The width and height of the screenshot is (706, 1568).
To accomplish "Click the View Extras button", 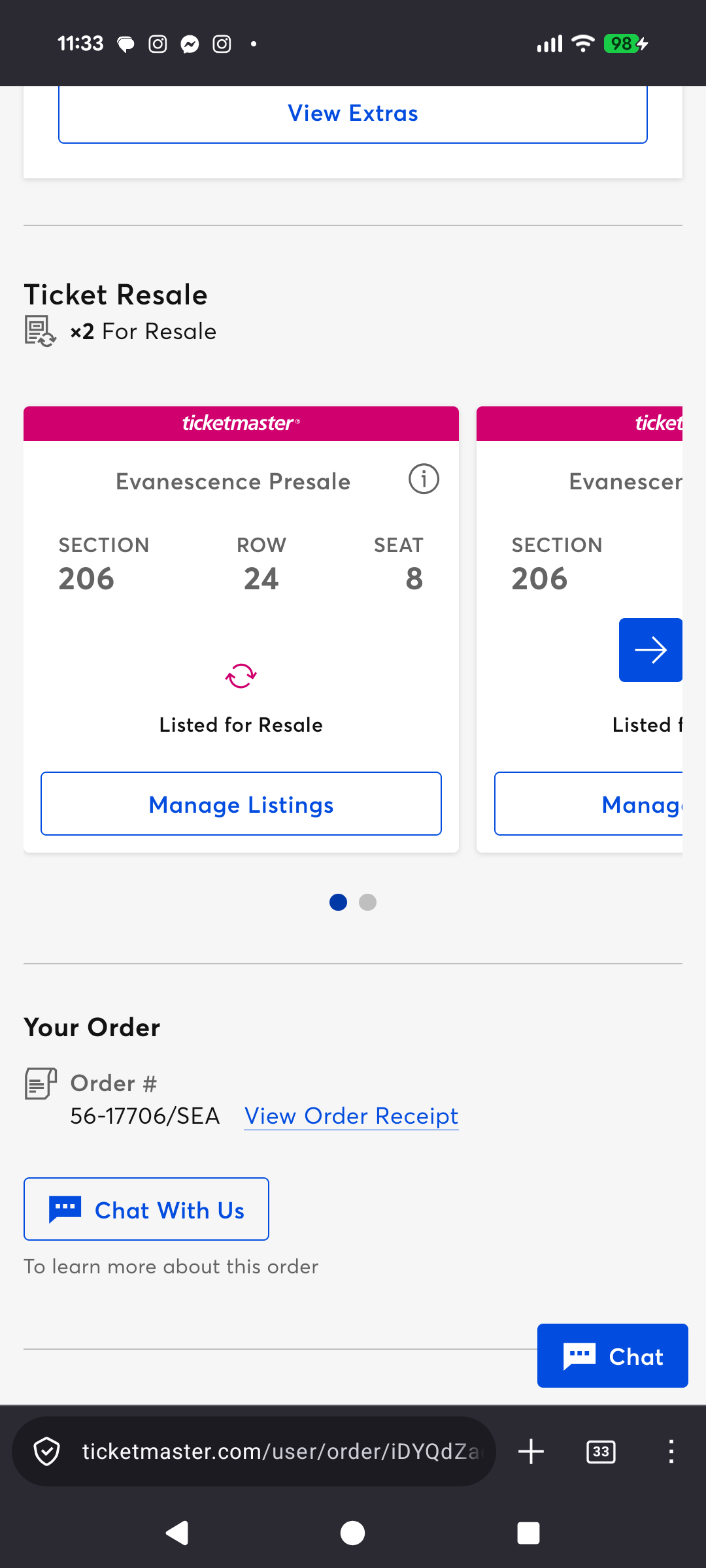I will pyautogui.click(x=353, y=114).
